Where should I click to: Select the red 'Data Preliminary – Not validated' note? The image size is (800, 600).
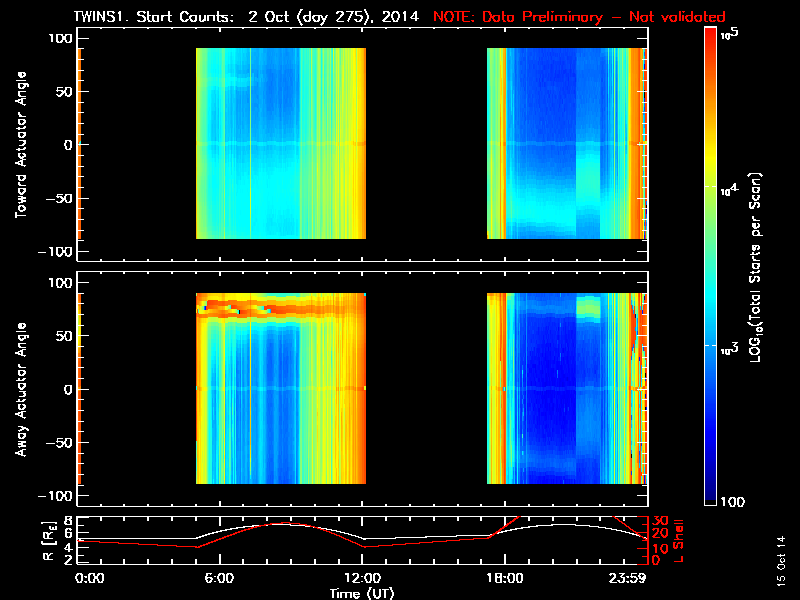(579, 16)
